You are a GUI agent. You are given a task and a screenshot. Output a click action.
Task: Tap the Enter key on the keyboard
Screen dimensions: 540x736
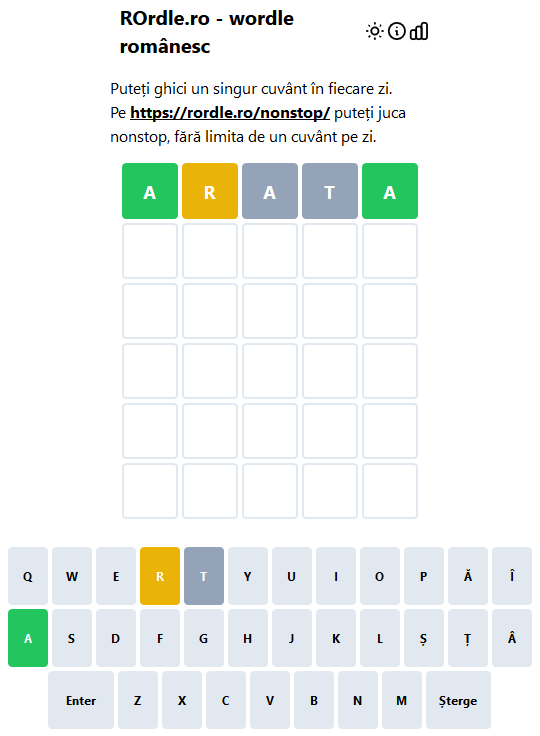[81, 700]
